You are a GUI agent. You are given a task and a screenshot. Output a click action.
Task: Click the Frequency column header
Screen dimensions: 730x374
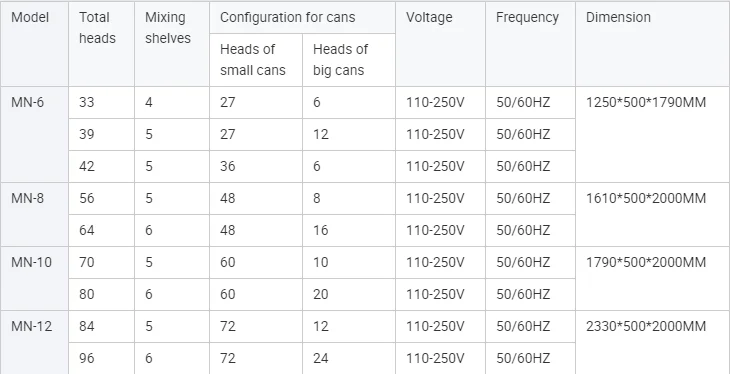(x=530, y=44)
